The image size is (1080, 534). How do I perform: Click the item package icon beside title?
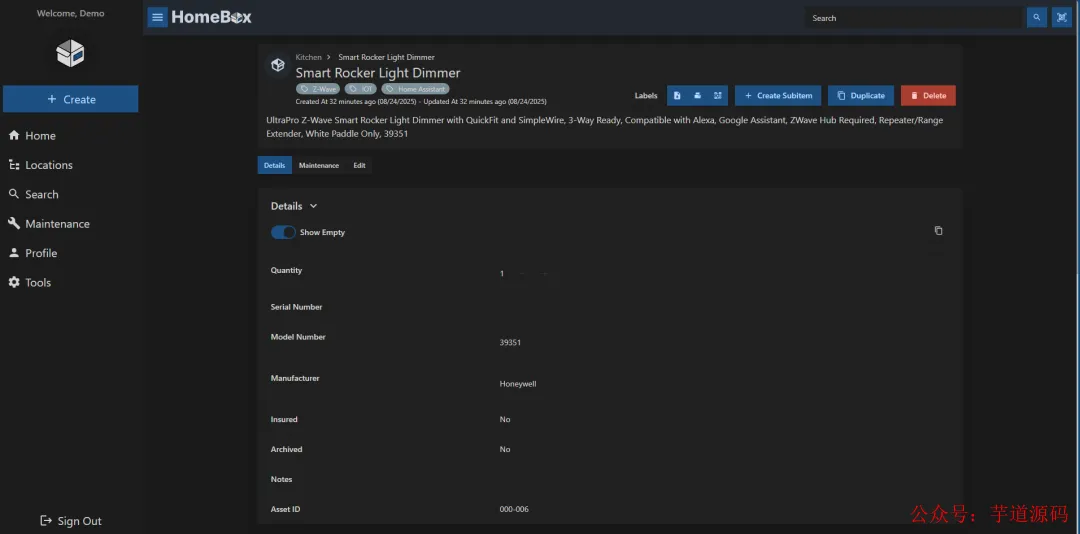(278, 65)
